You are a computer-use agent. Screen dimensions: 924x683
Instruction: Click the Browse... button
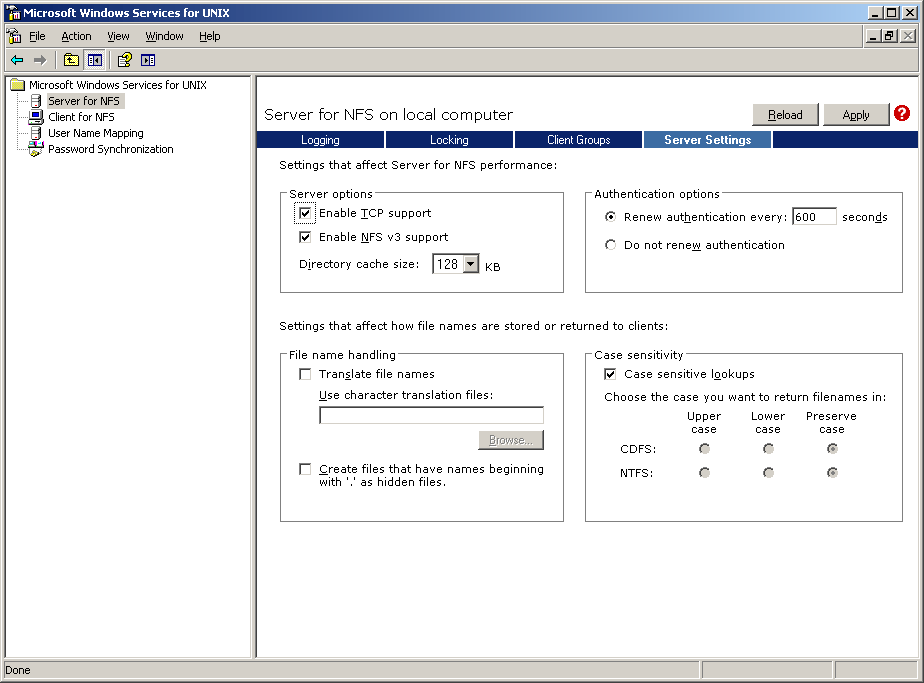[510, 440]
